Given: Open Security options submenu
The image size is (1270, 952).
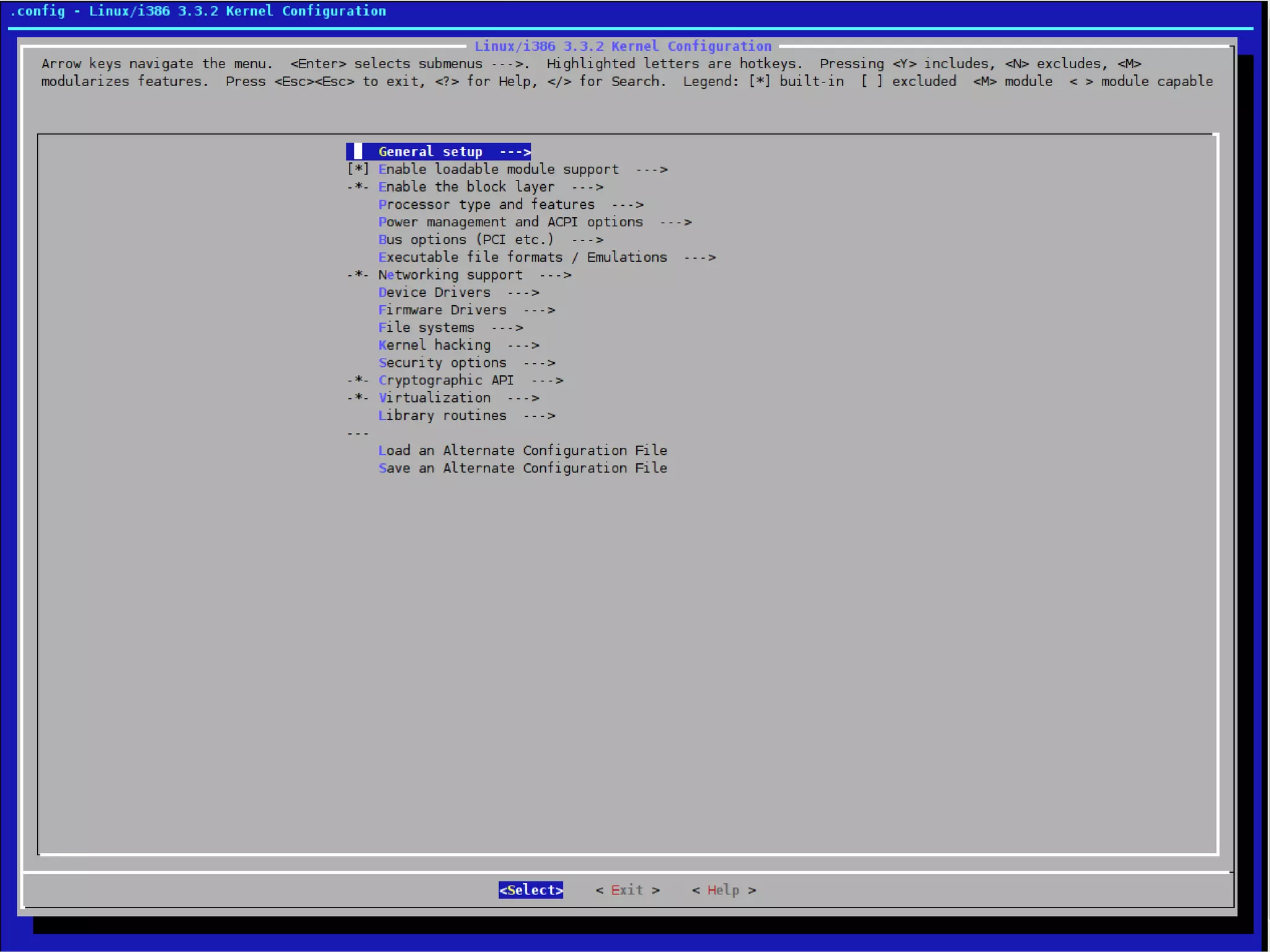Looking at the screenshot, I should [x=467, y=363].
